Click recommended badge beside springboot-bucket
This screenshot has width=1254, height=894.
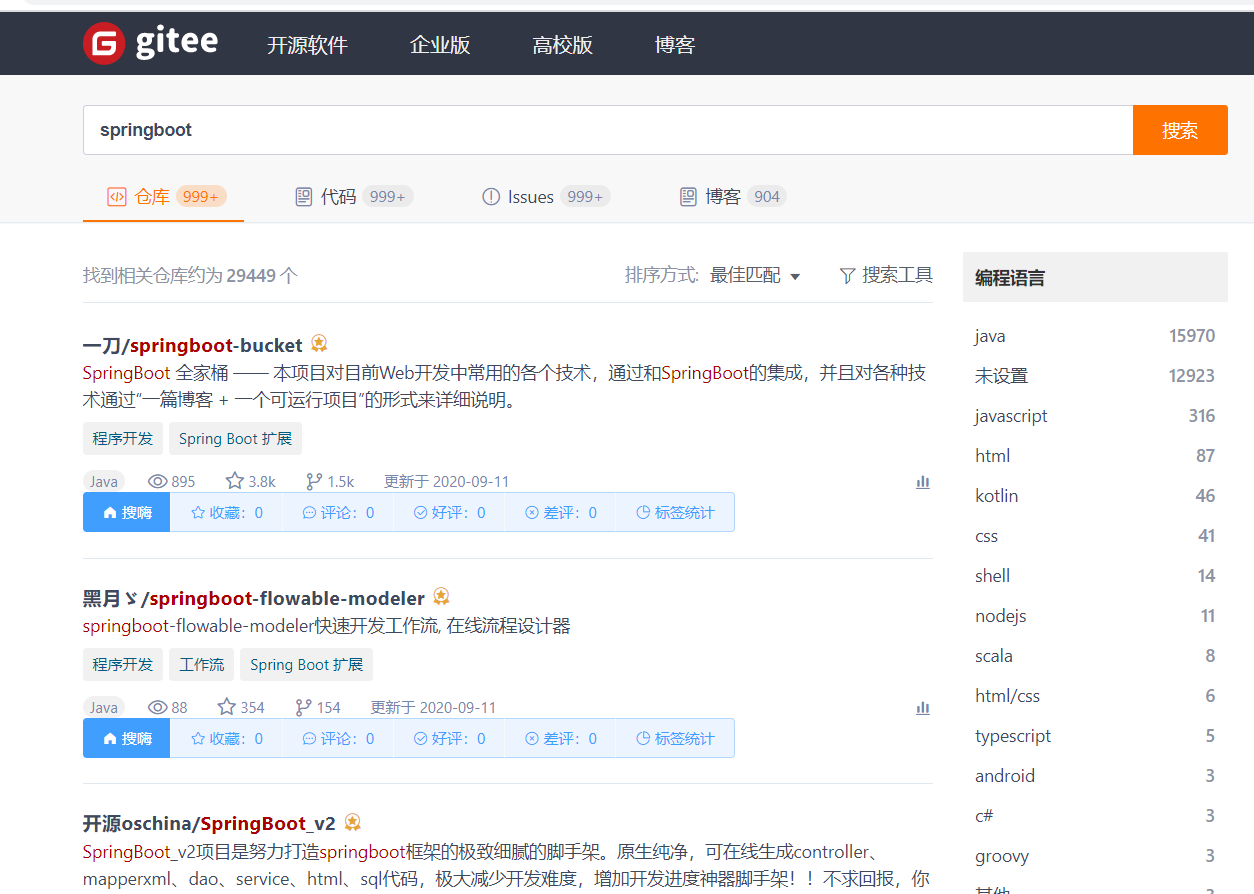319,344
